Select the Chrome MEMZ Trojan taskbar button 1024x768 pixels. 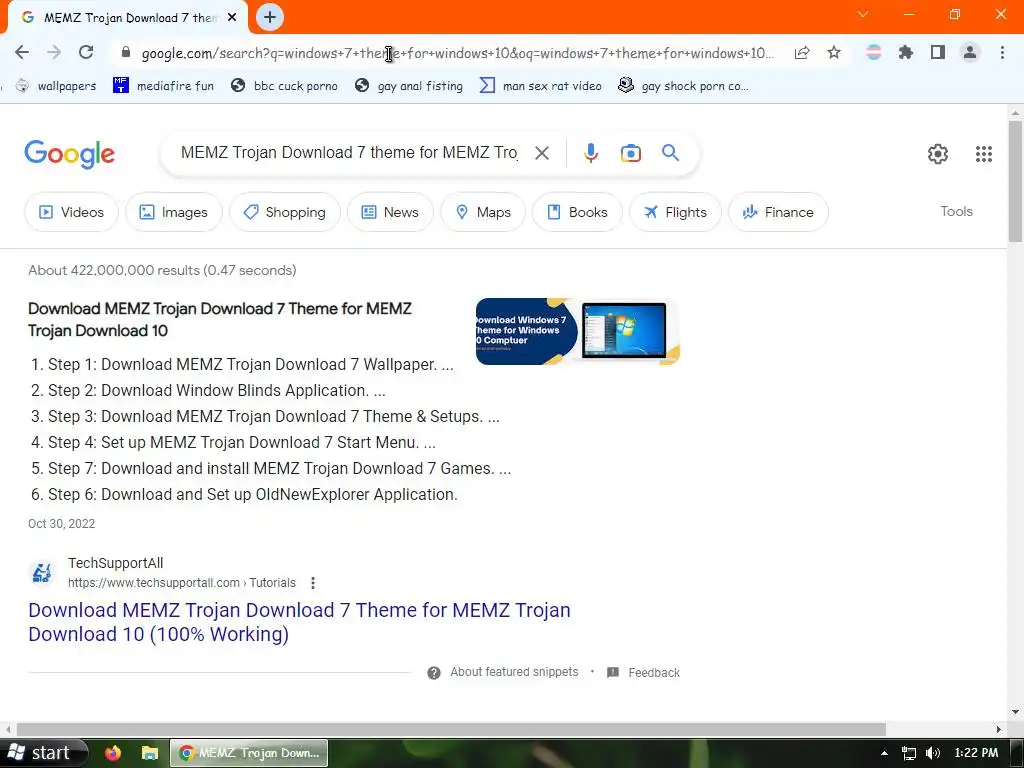[x=249, y=753]
